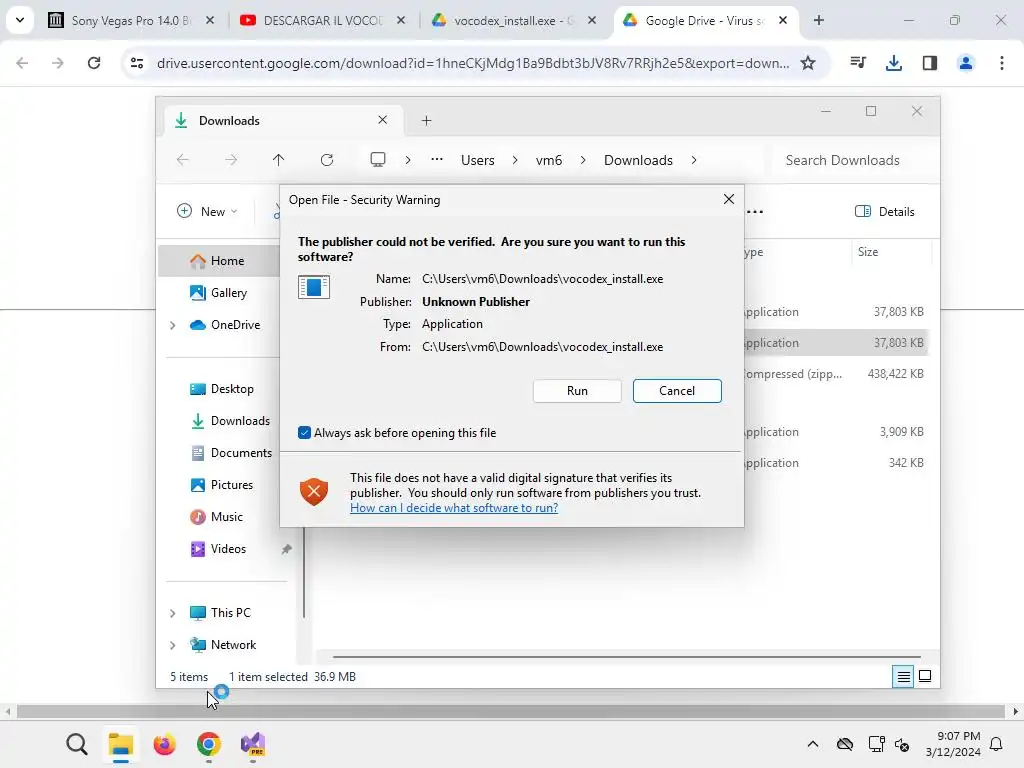Close the Downloads tab in File Explorer

pyautogui.click(x=383, y=120)
